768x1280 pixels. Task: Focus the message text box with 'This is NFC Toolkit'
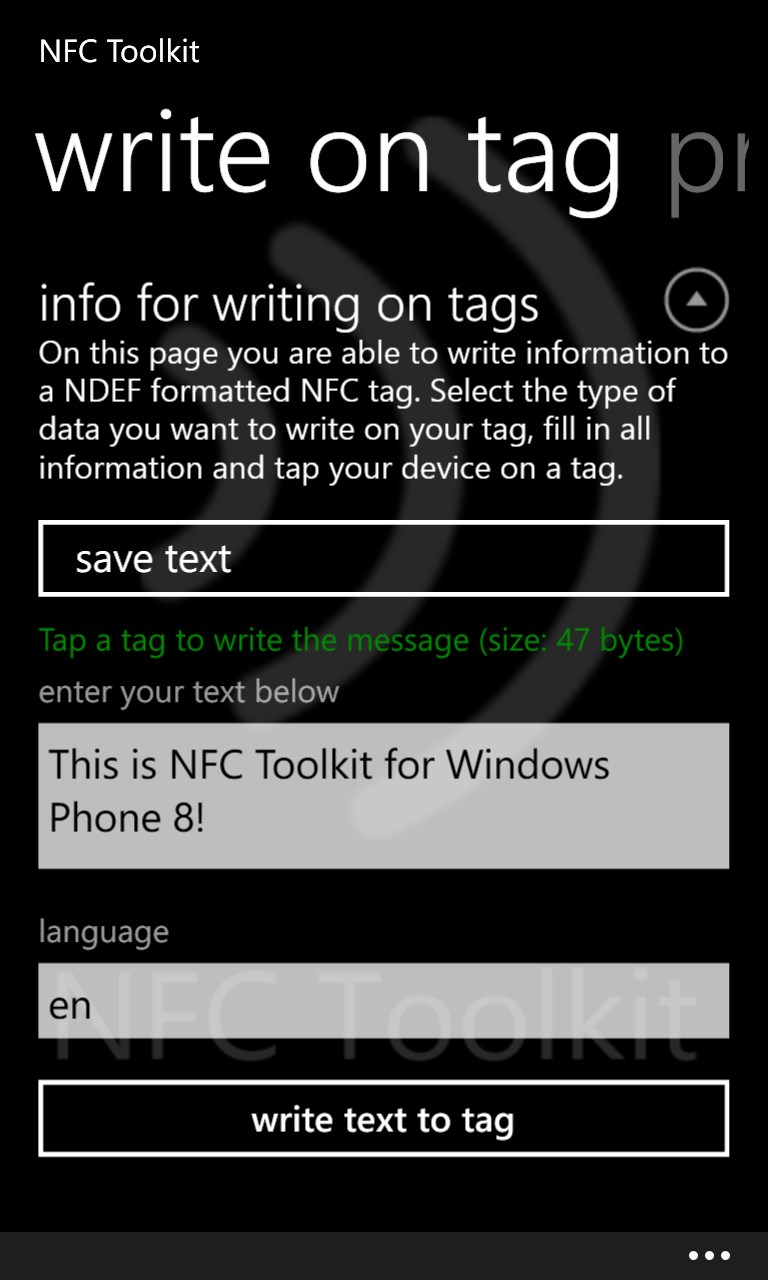(x=384, y=796)
